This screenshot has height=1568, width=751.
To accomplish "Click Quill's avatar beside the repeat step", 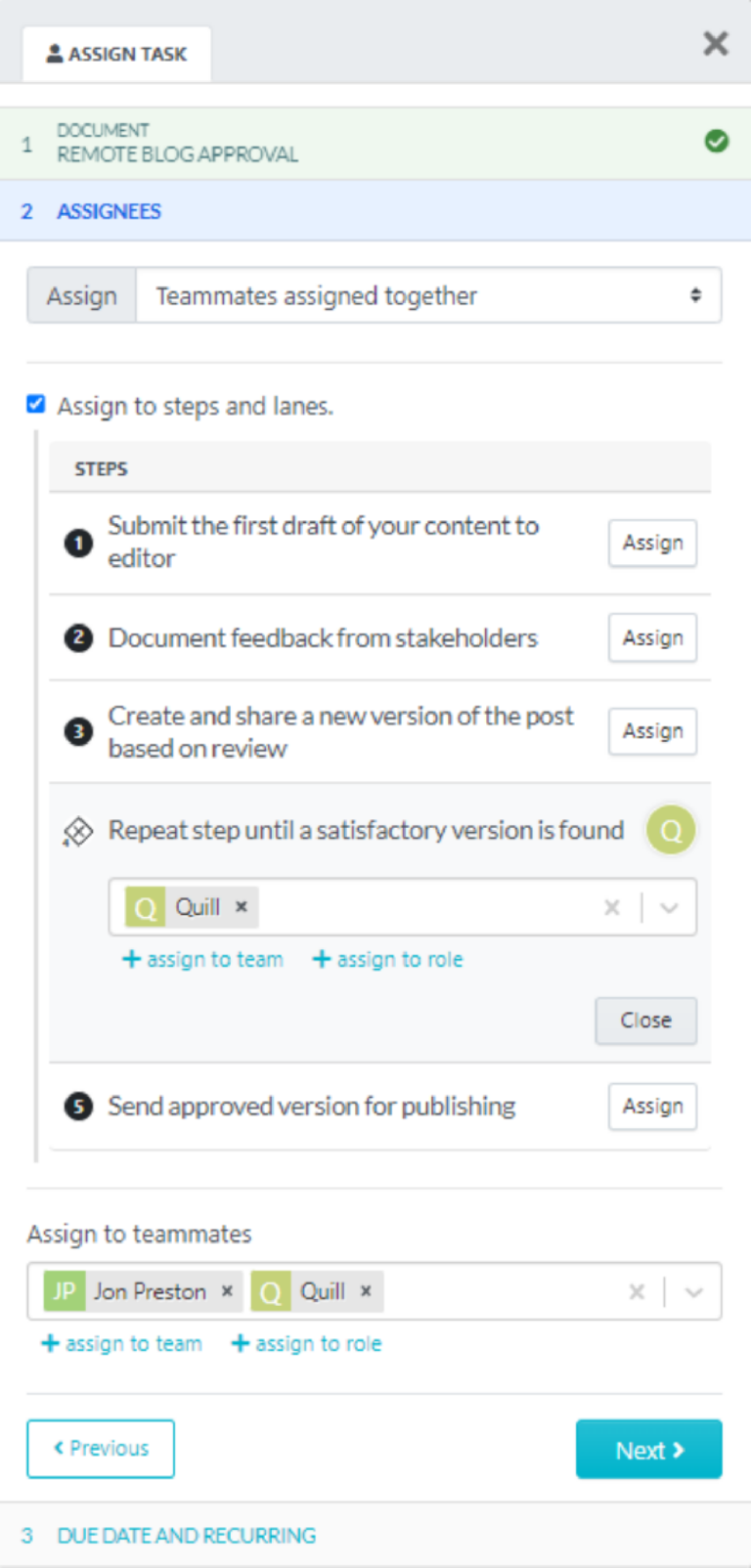I will [671, 829].
